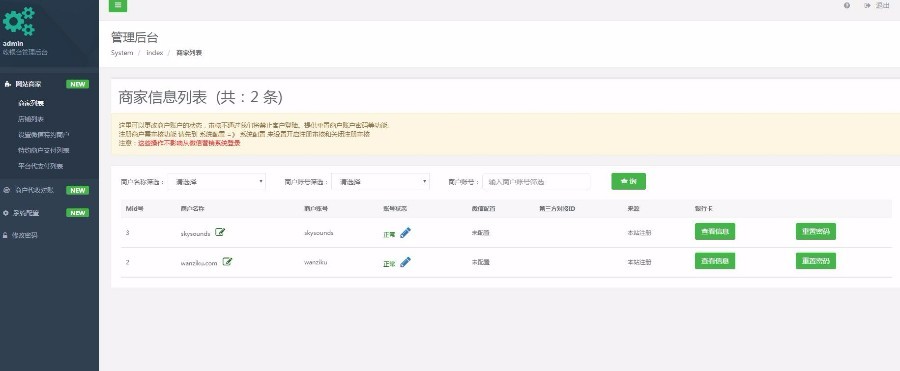Image resolution: width=900 pixels, height=371 pixels.
Task: Select 商家列表 in the sidebar submenu
Action: coord(31,103)
